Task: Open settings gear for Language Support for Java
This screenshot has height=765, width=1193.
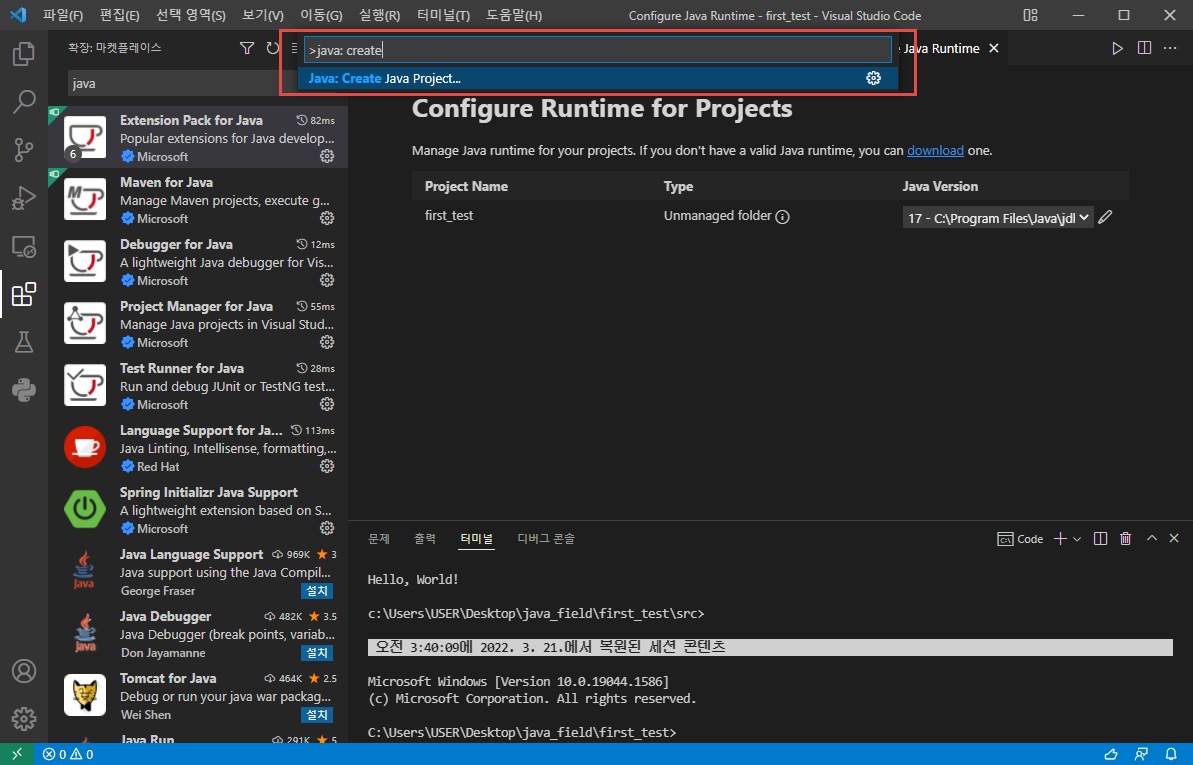Action: click(x=327, y=466)
